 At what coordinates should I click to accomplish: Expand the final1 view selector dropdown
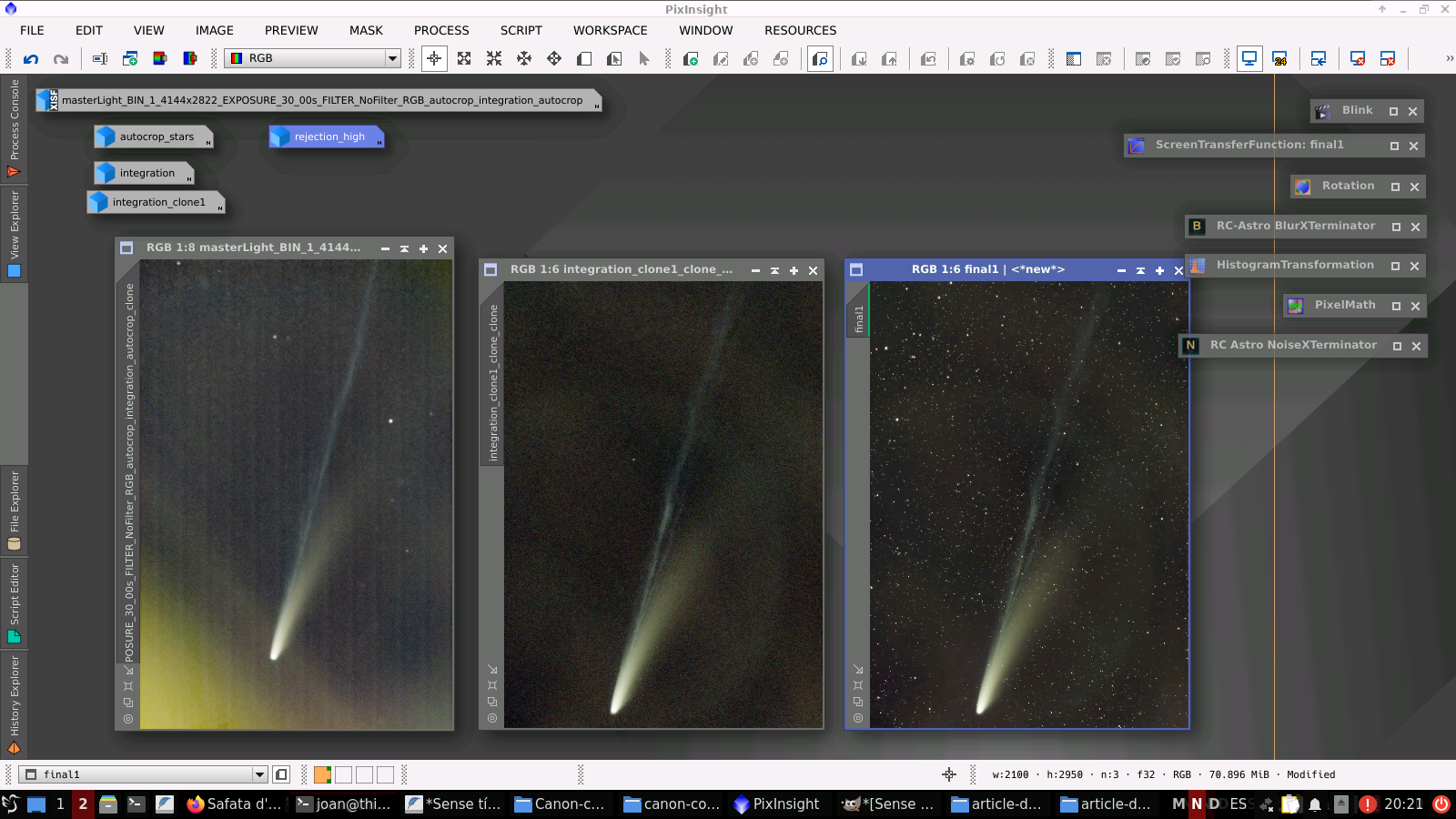coord(259,775)
